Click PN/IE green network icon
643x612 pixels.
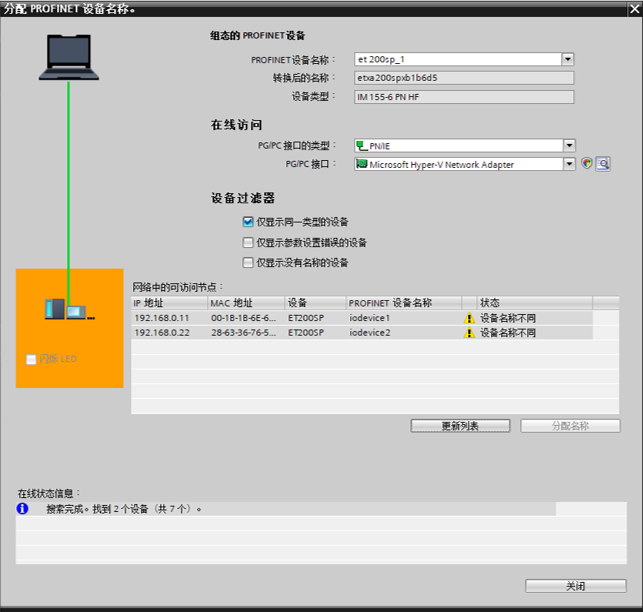(x=362, y=146)
